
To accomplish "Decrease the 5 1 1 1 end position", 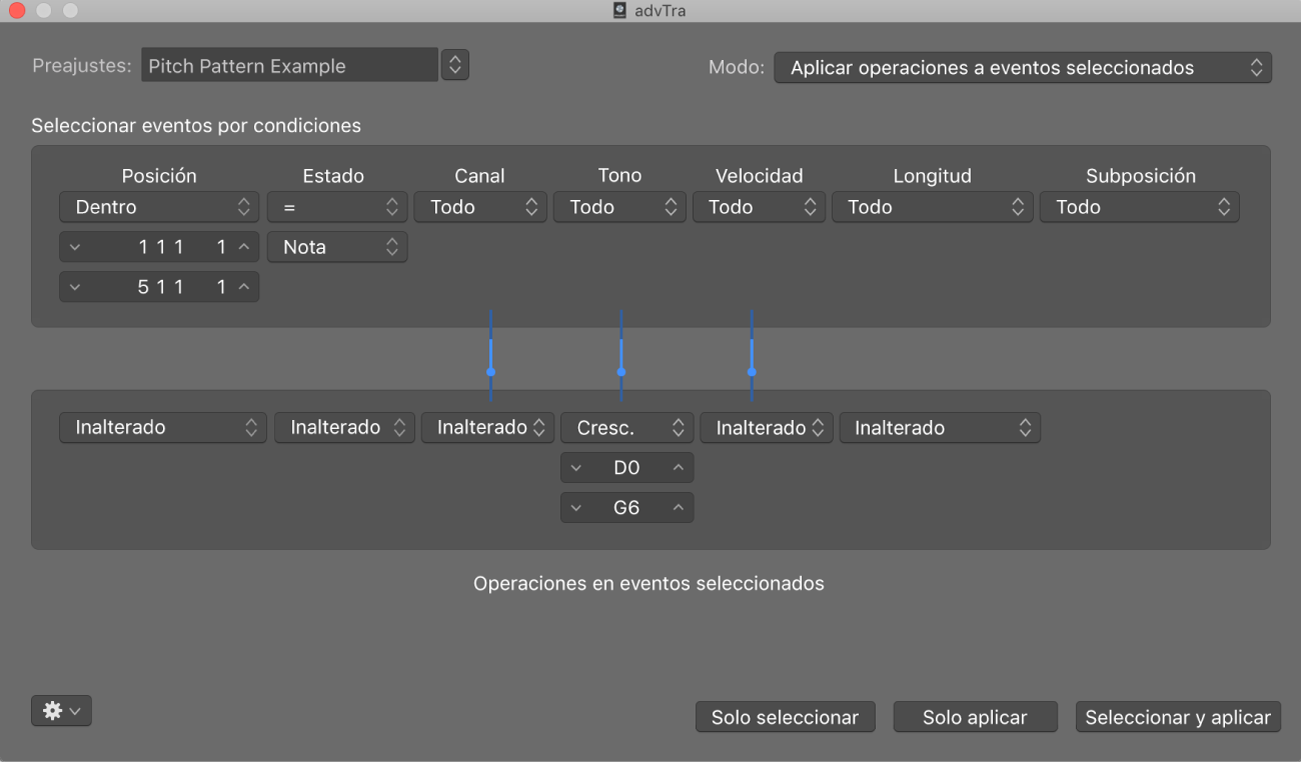I will coord(75,287).
